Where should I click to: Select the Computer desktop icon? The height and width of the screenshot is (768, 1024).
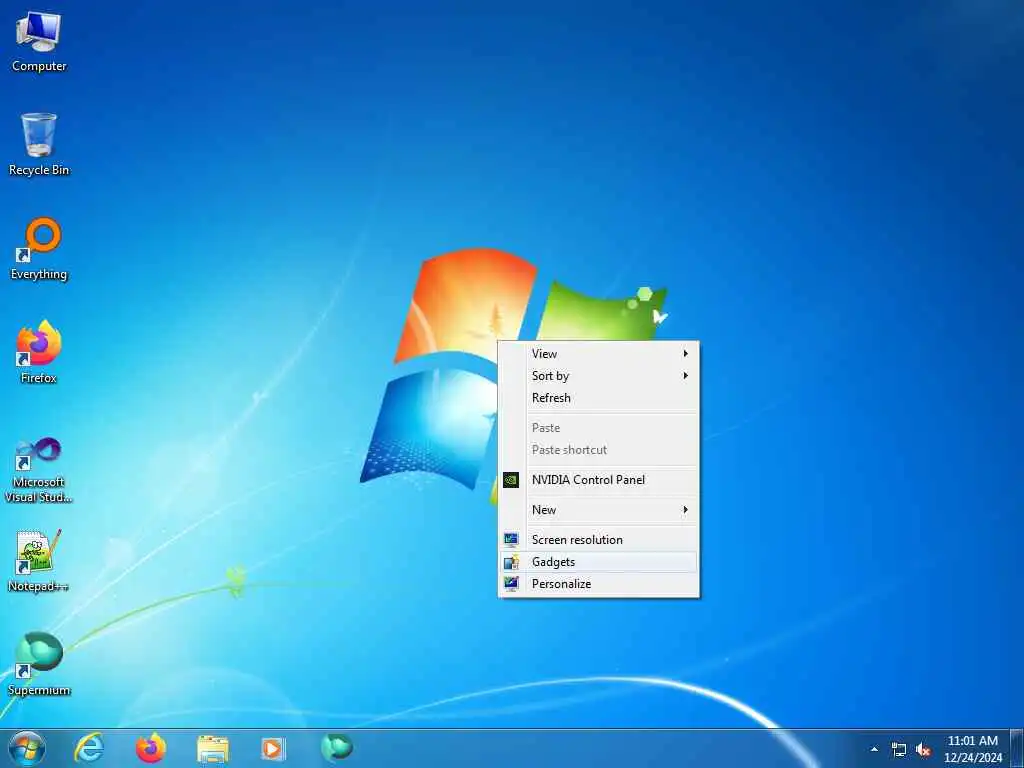pyautogui.click(x=39, y=42)
